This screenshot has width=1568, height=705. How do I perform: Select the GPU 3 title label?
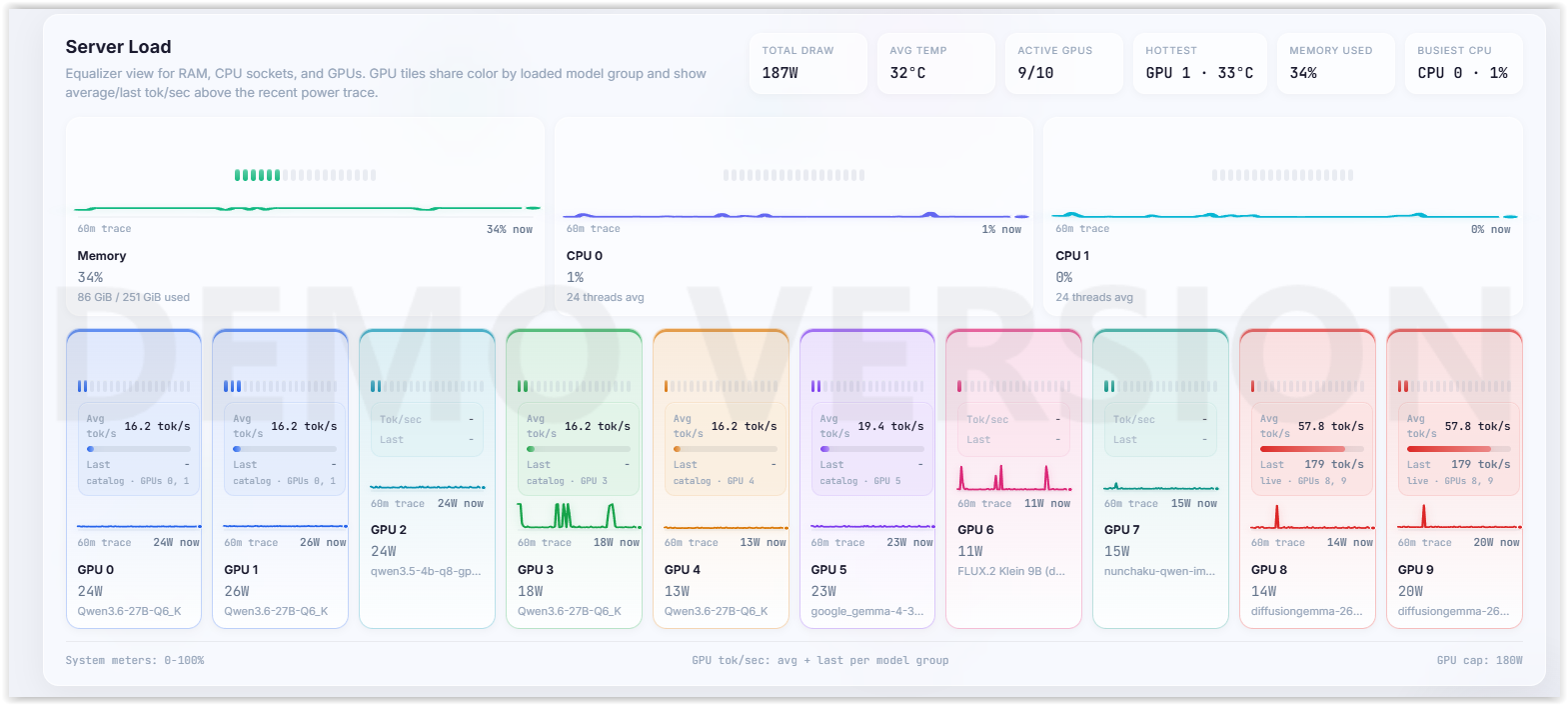pyautogui.click(x=536, y=570)
